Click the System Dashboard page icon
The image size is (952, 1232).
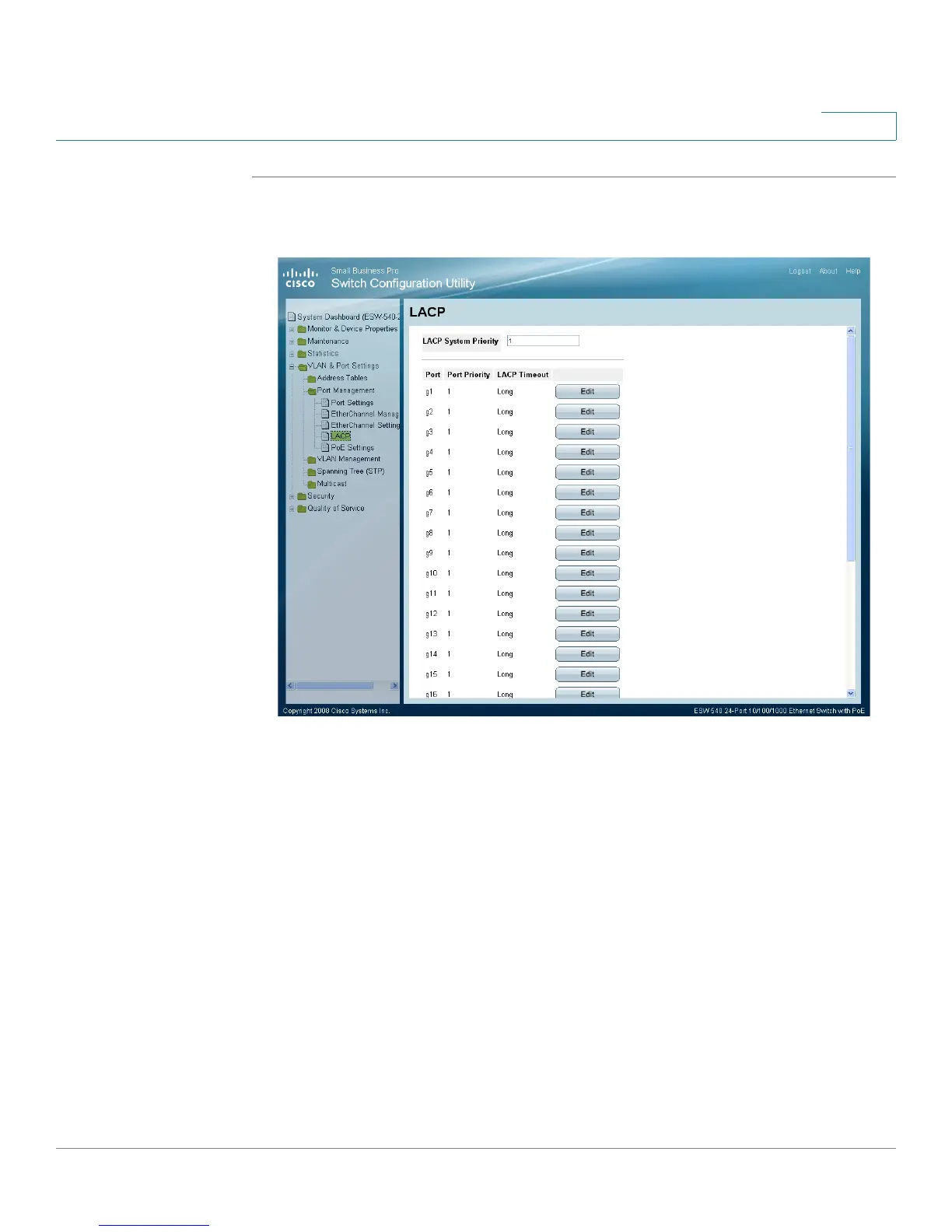pos(292,317)
